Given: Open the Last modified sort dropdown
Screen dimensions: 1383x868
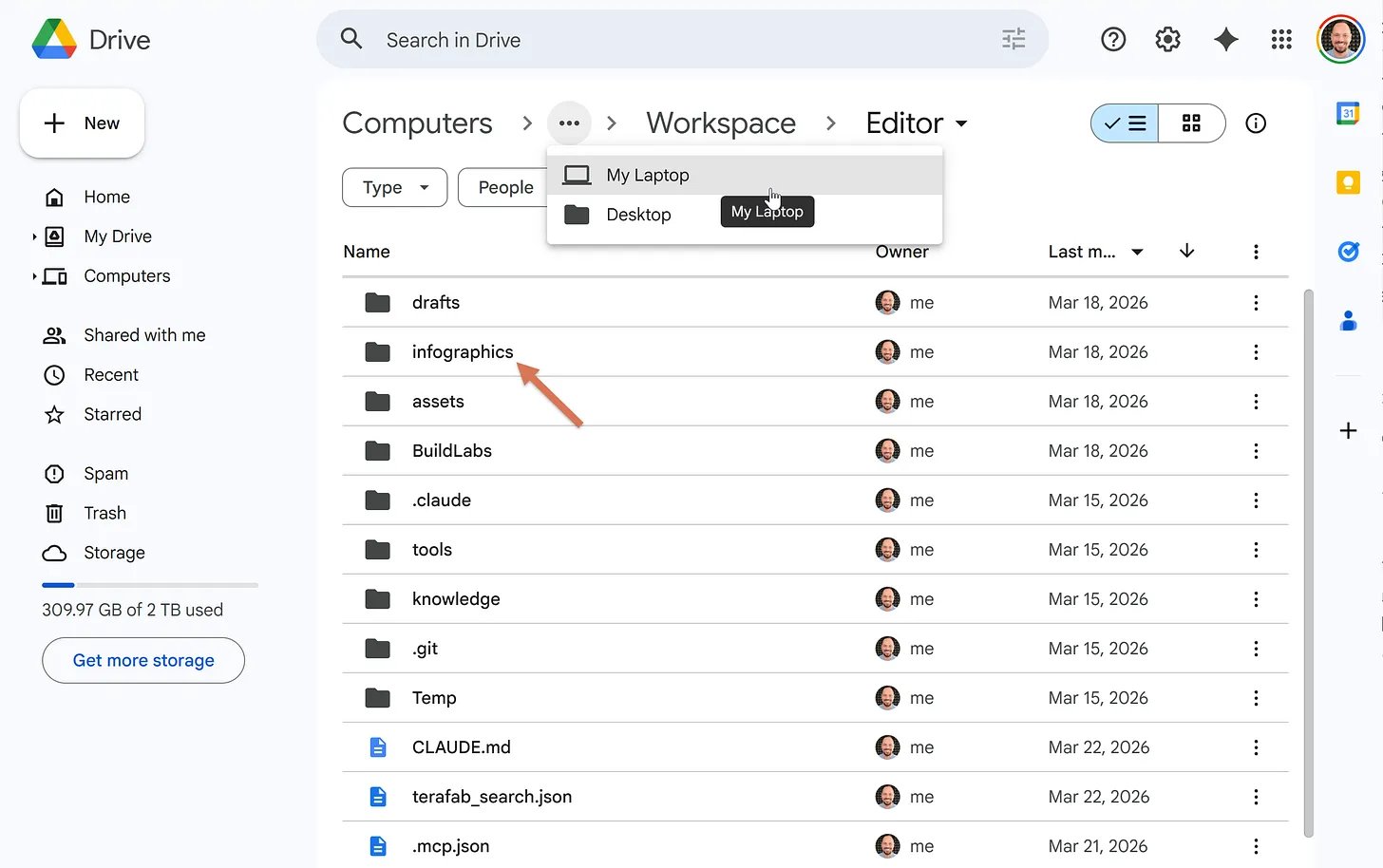Looking at the screenshot, I should click(x=1094, y=252).
